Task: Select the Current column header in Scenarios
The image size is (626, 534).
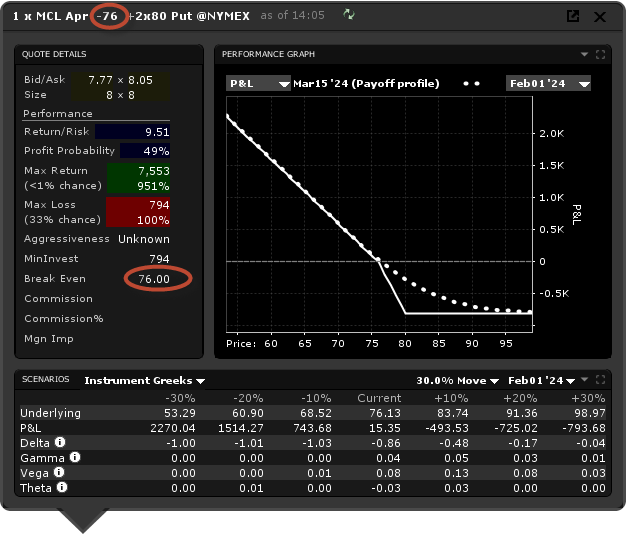Action: tap(379, 397)
